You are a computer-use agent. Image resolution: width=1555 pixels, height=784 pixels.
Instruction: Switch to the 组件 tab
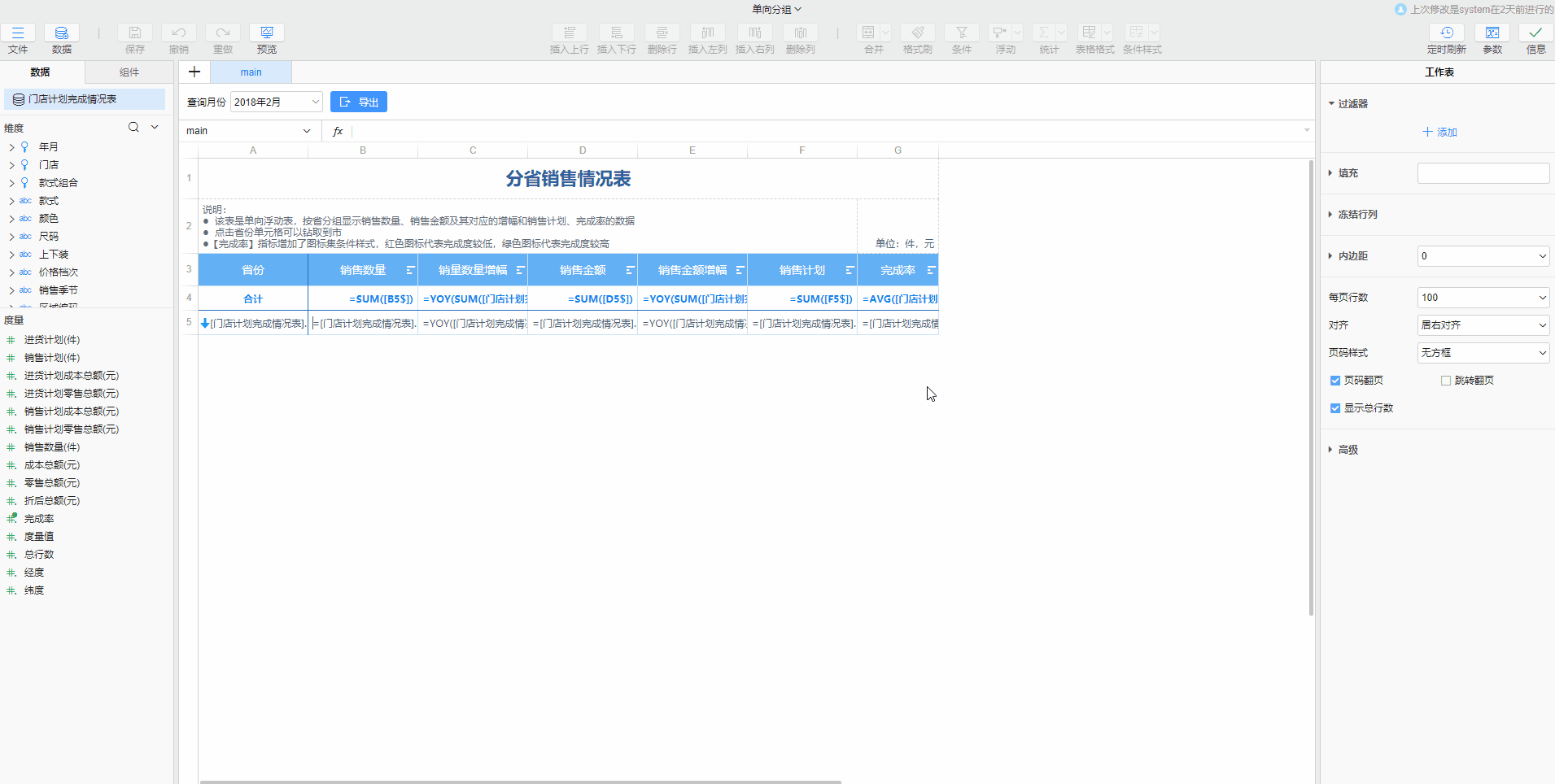(x=129, y=72)
